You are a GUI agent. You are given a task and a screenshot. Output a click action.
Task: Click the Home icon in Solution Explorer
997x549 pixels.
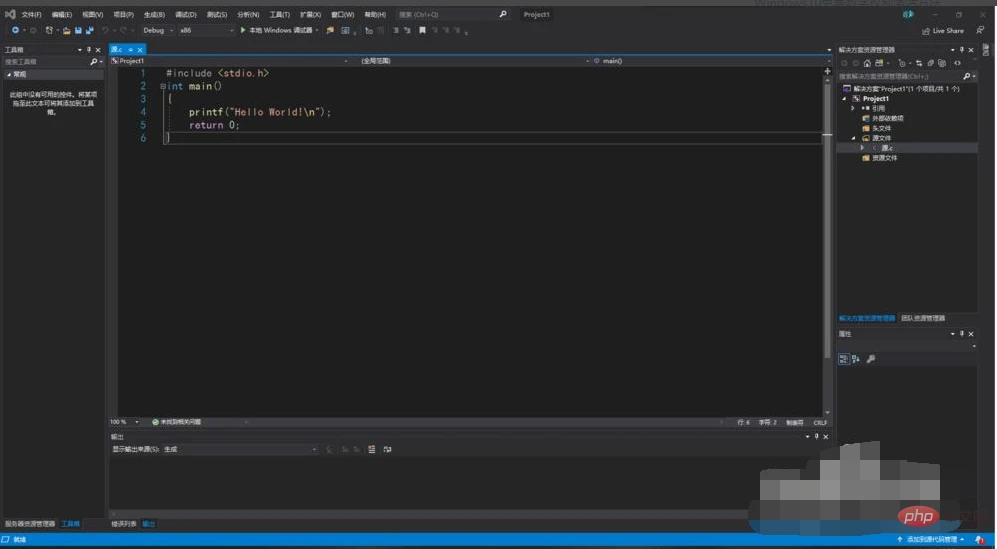[x=868, y=63]
